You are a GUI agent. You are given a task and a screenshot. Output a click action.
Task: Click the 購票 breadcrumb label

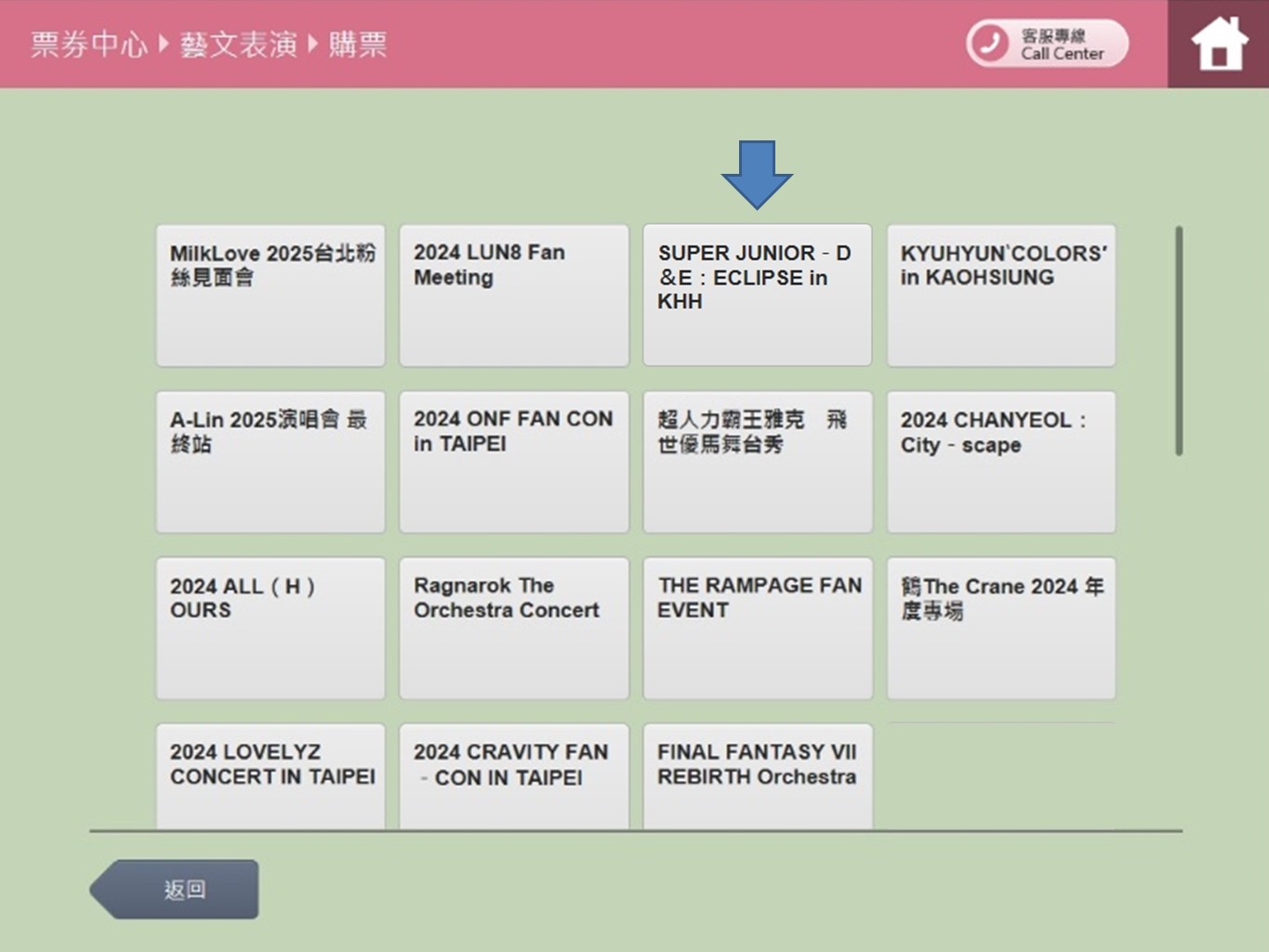click(358, 44)
